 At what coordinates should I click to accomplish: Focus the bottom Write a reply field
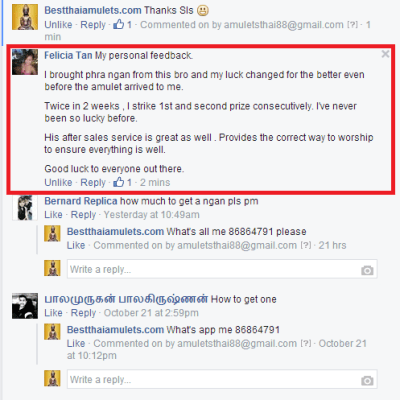click(222, 379)
